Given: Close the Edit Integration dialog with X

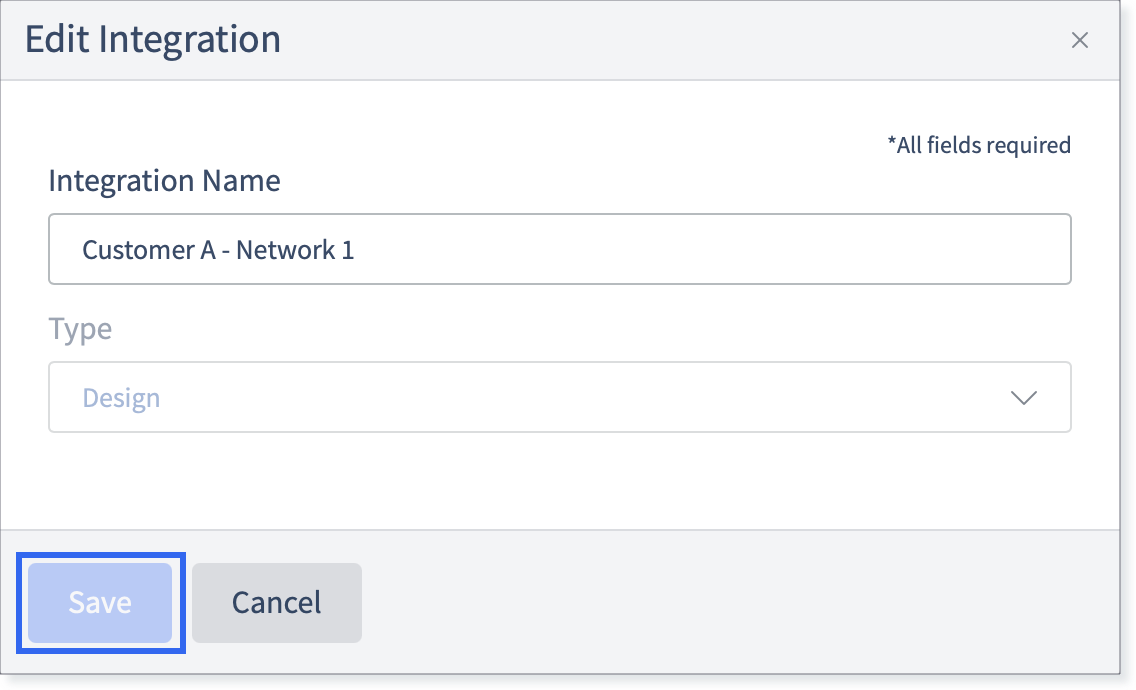Looking at the screenshot, I should click(1079, 40).
